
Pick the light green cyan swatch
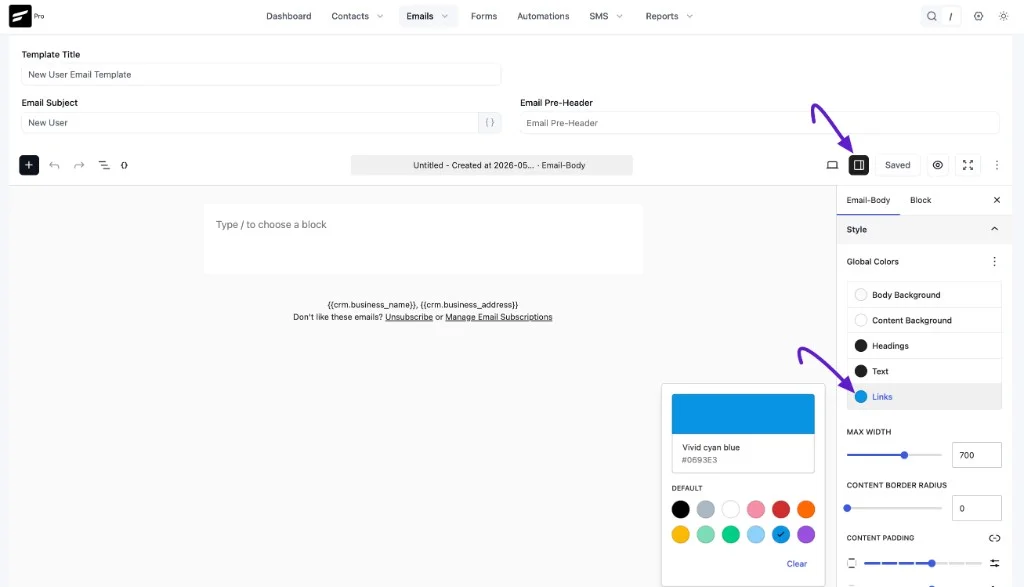[x=705, y=534]
